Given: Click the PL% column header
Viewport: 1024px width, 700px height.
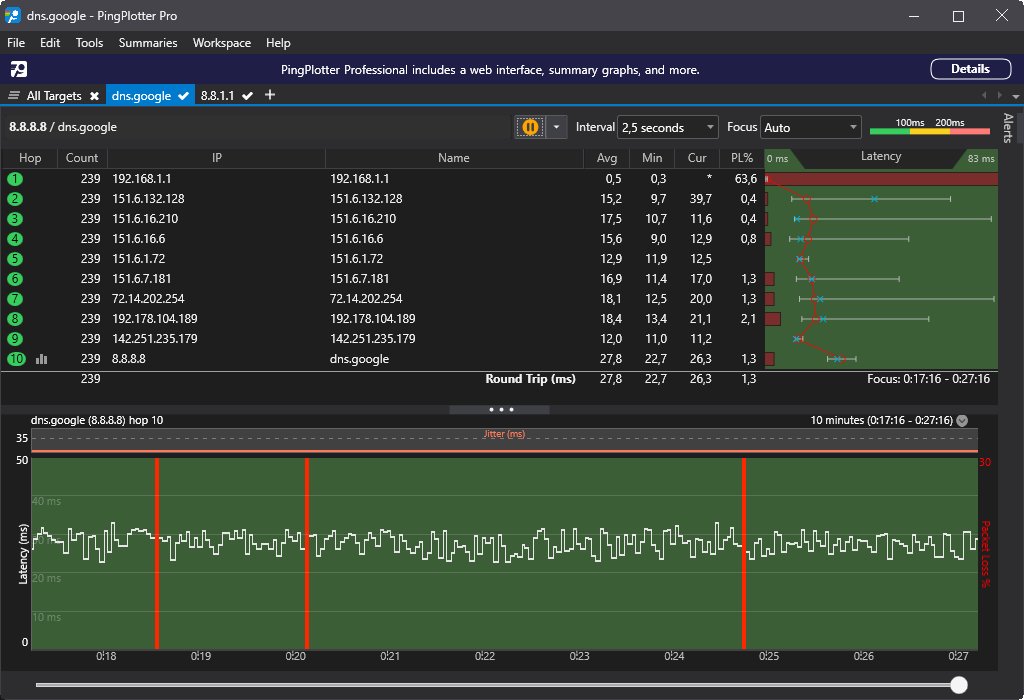Looking at the screenshot, I should point(742,158).
